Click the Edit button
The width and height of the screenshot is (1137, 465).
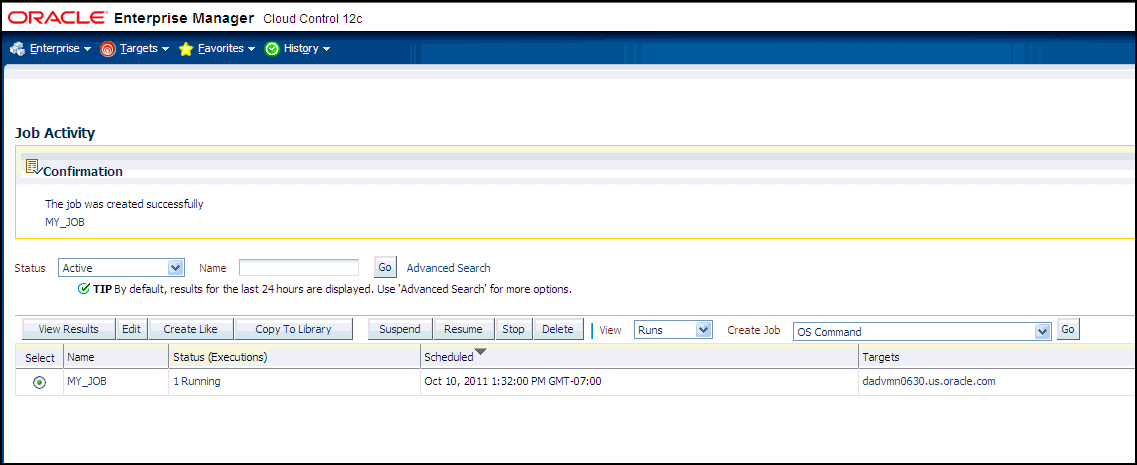pyautogui.click(x=131, y=329)
